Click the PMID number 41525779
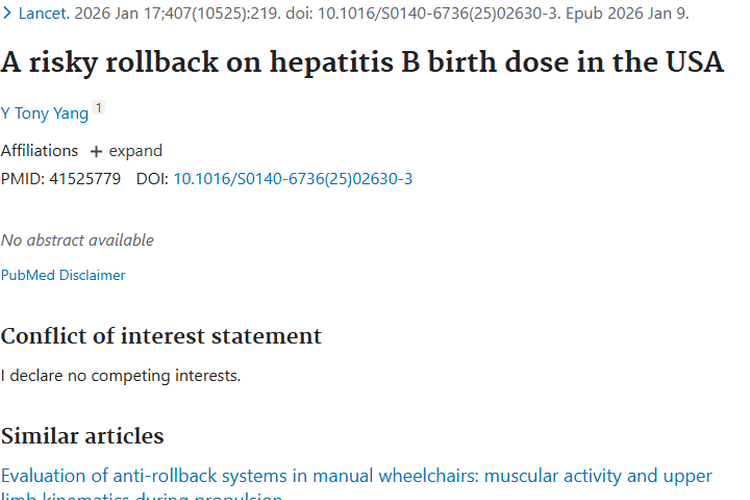Screen dimensions: 750x500 (85, 179)
